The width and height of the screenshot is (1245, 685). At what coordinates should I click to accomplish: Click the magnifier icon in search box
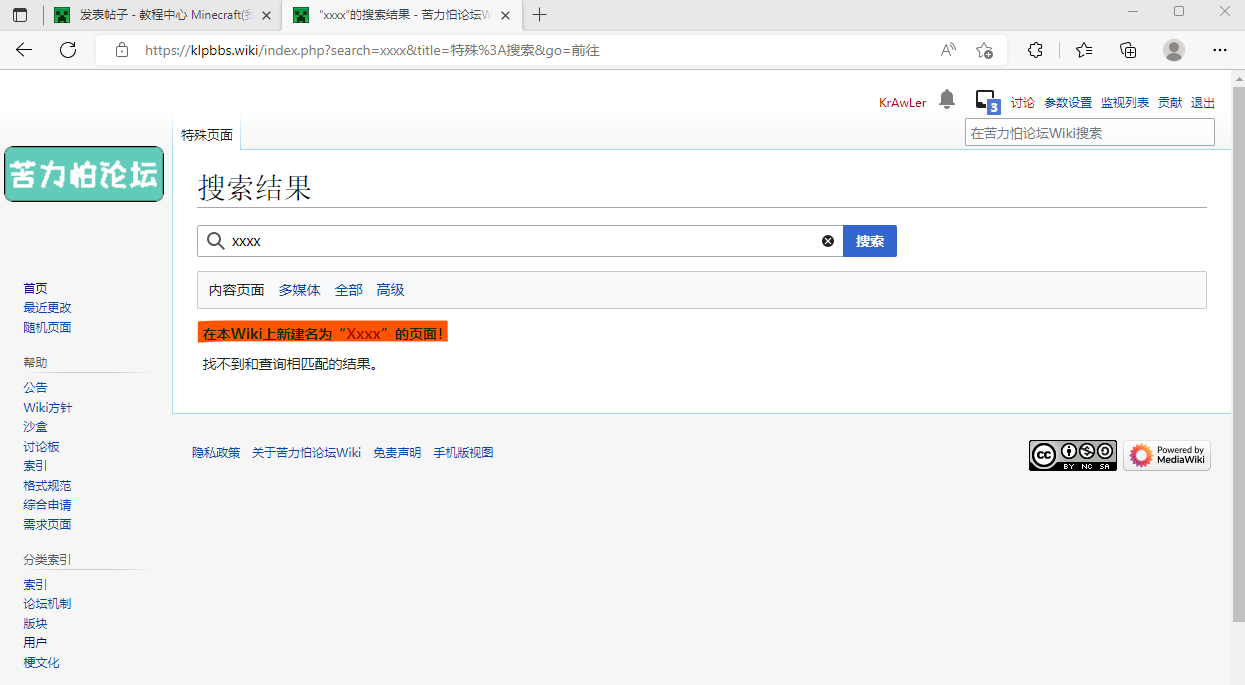tap(215, 241)
